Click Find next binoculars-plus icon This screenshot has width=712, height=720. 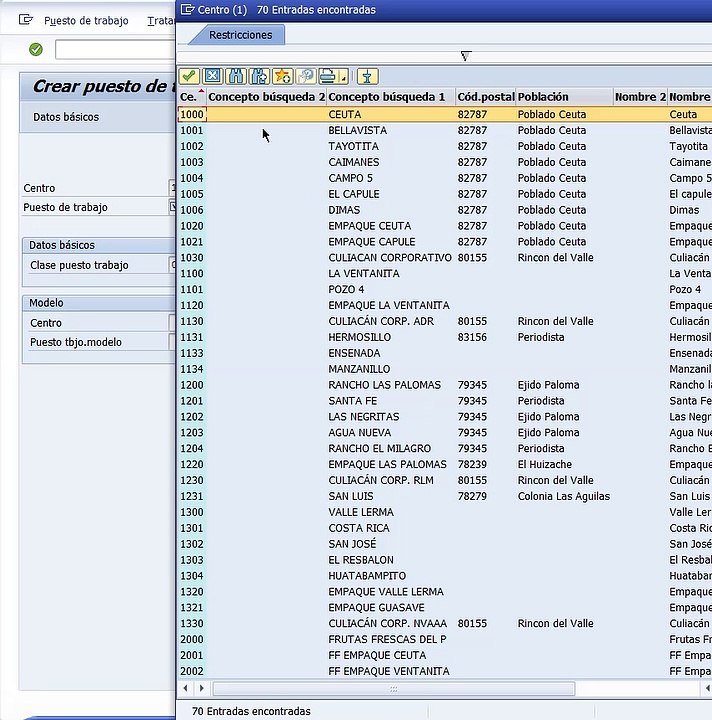(x=259, y=76)
